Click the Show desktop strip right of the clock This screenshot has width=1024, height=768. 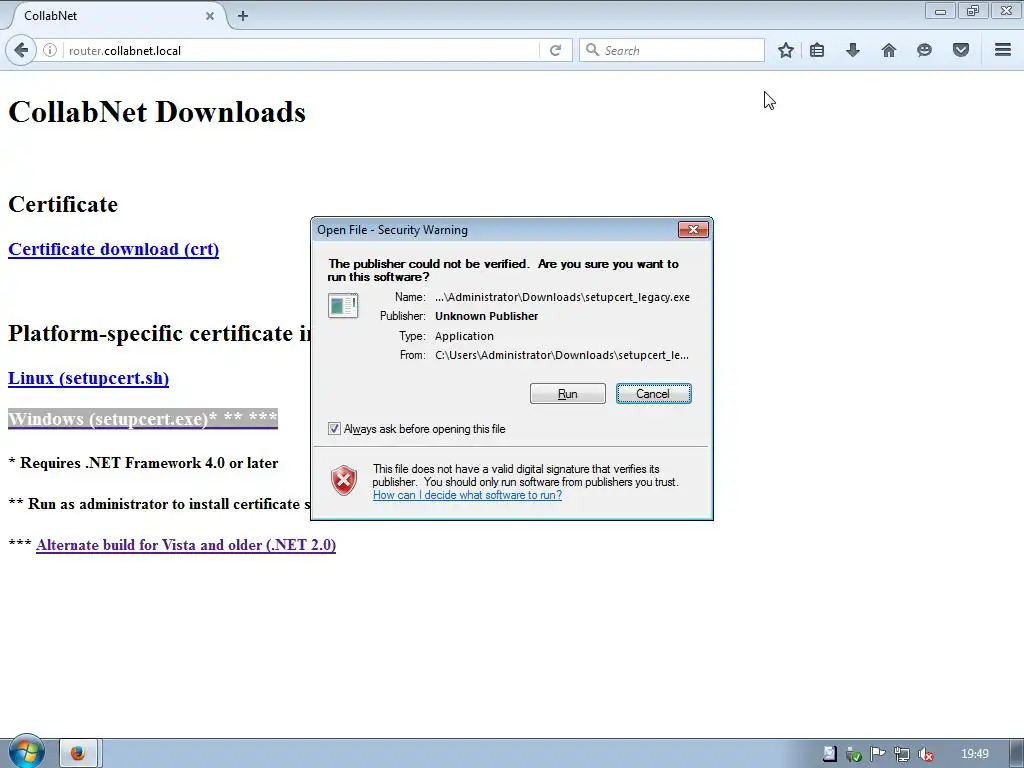(1017, 754)
